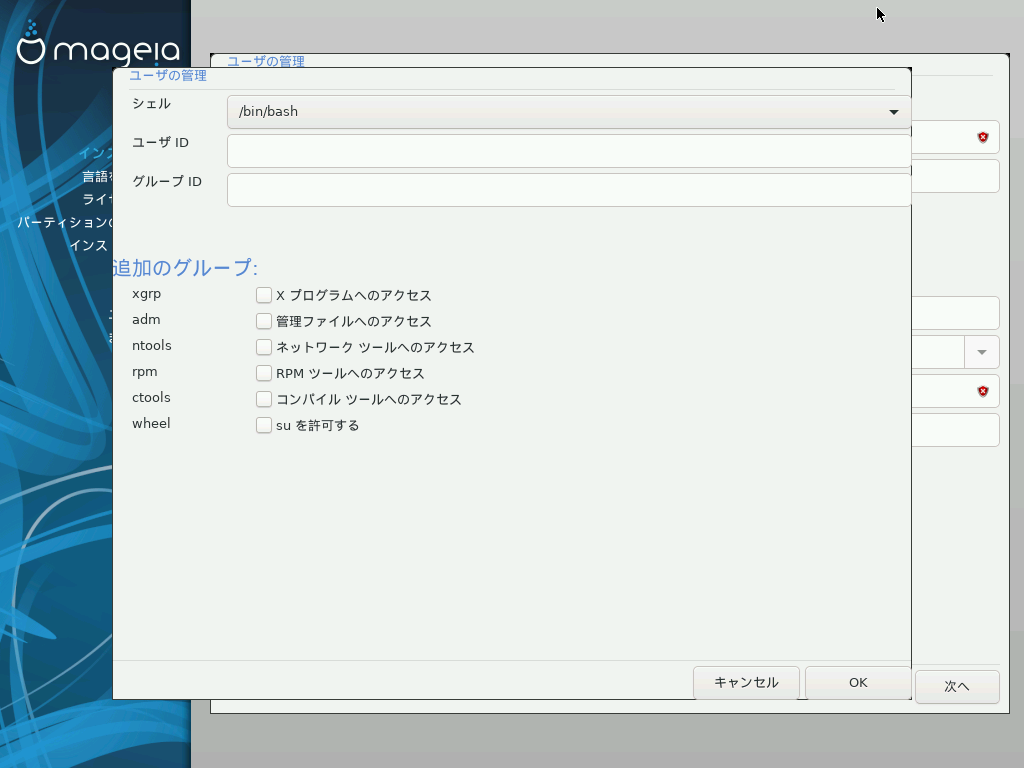1024x768 pixels.
Task: Click lower red shield icon in background window
Action: 983,391
